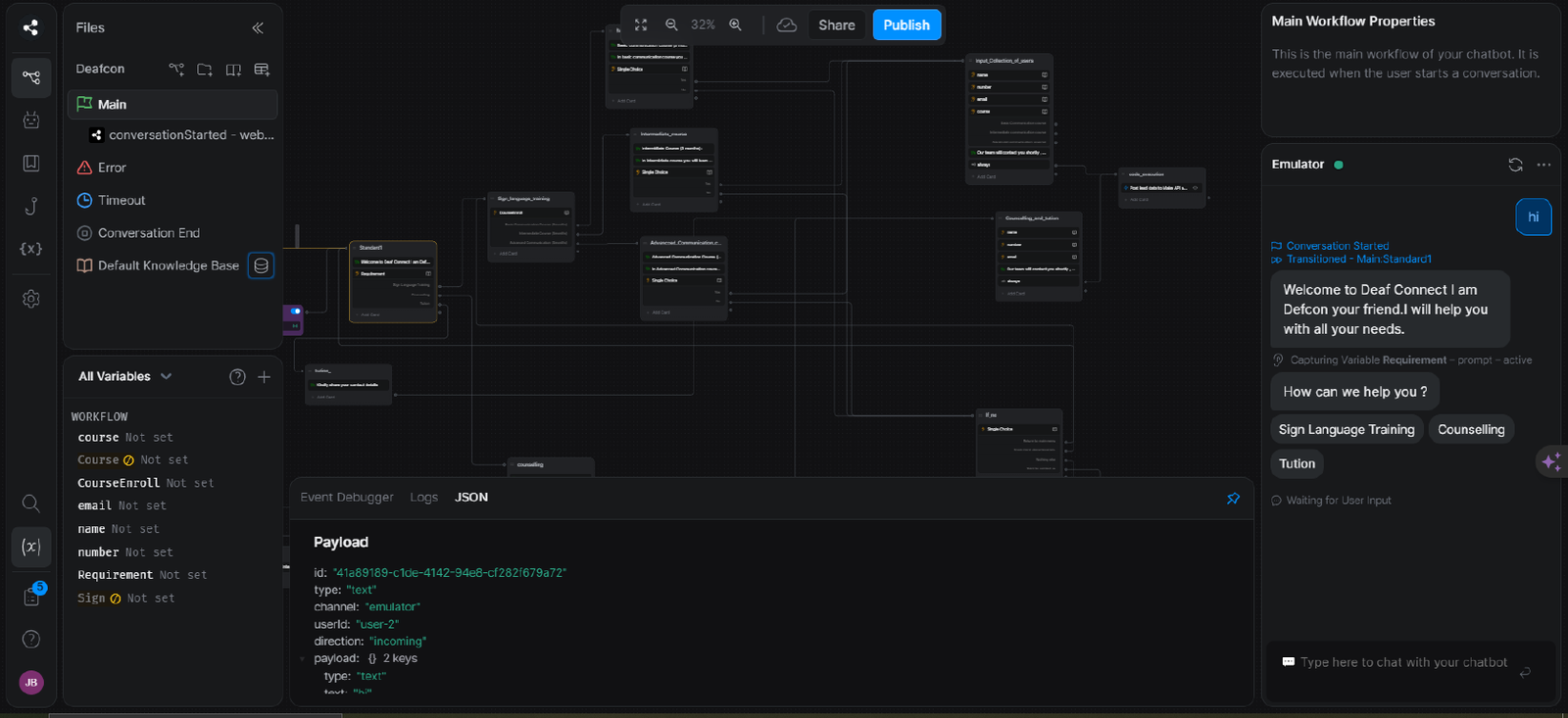1568x718 pixels.
Task: Add a new knowledge base in Deafcon
Action: 233,70
